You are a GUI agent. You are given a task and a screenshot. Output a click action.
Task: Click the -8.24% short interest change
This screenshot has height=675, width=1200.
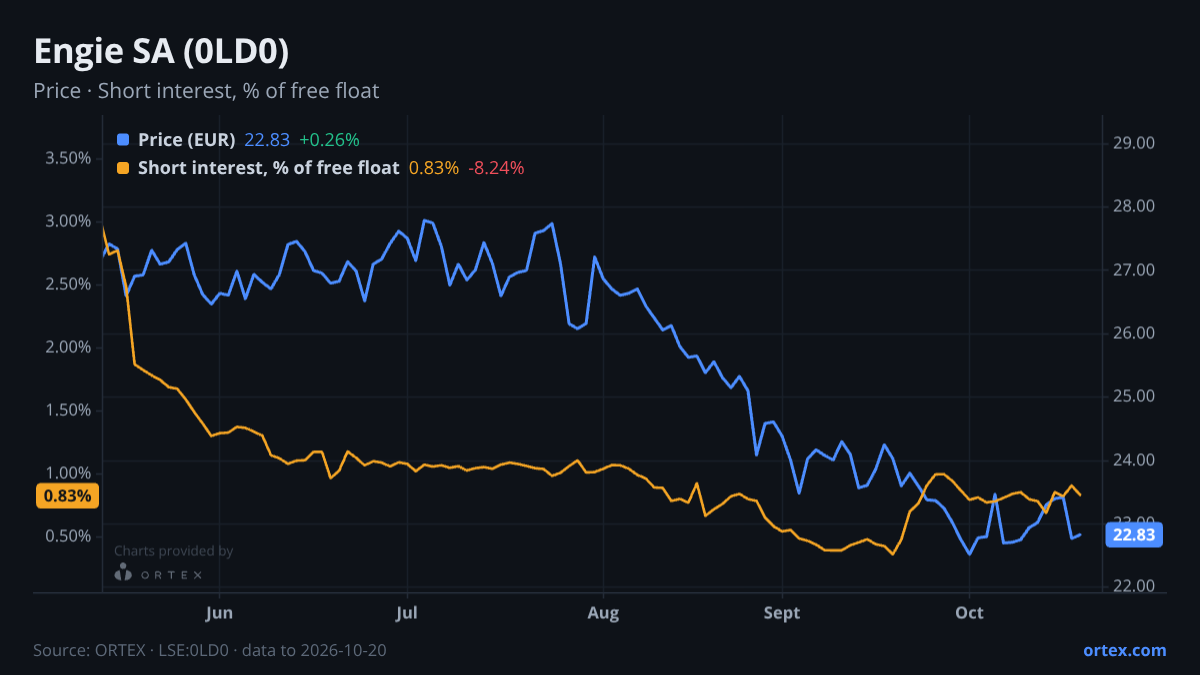click(x=496, y=168)
